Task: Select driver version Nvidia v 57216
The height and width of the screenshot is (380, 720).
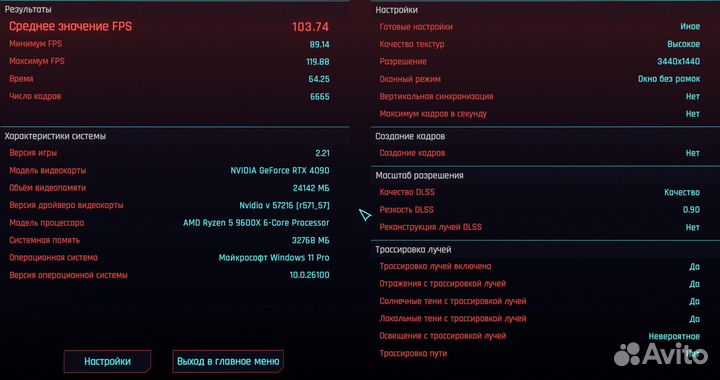Action: tap(284, 206)
